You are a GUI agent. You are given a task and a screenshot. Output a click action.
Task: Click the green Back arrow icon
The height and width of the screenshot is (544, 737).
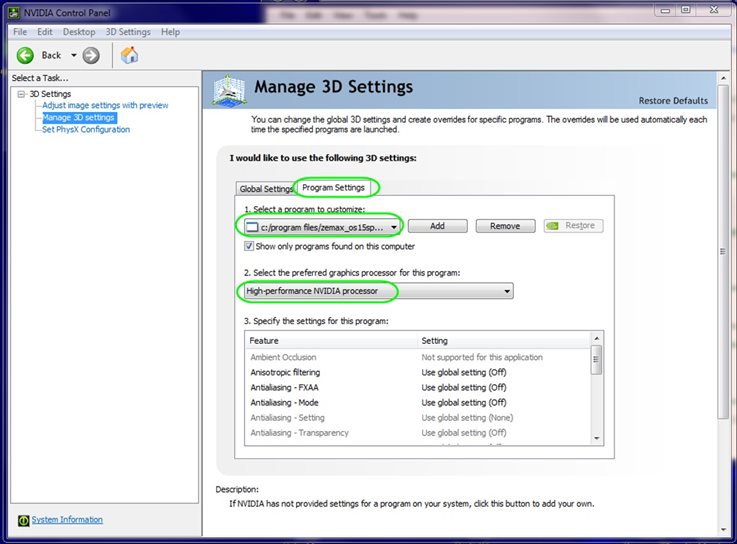(25, 55)
